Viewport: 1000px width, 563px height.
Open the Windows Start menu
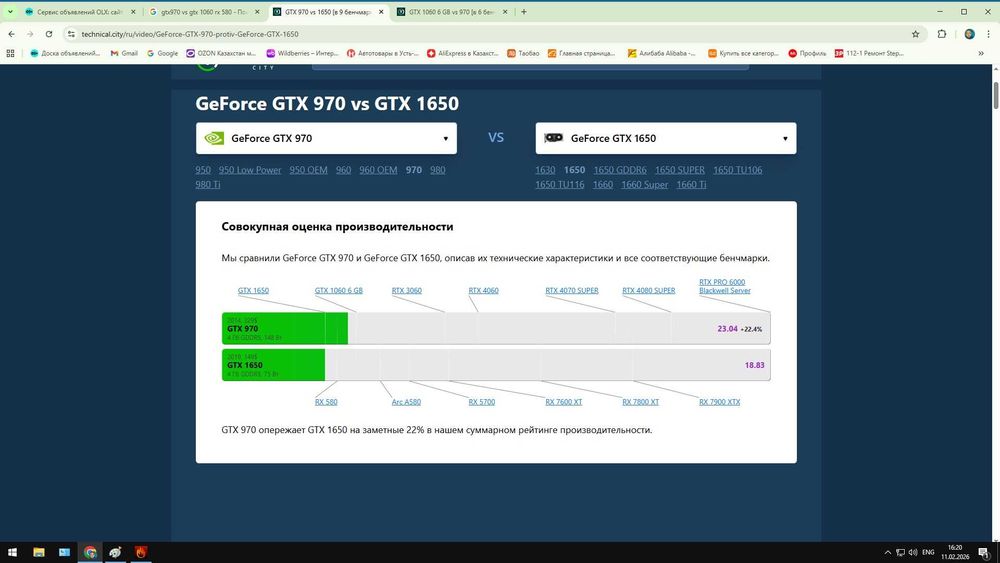pyautogui.click(x=12, y=552)
